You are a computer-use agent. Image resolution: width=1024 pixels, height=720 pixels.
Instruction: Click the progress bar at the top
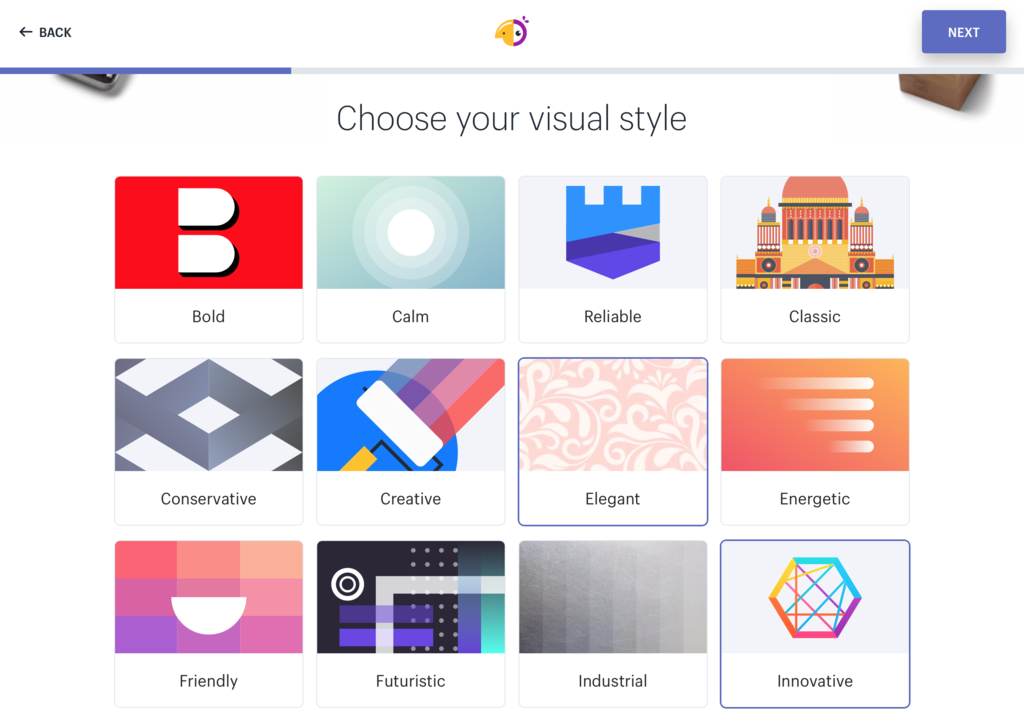pyautogui.click(x=511, y=71)
